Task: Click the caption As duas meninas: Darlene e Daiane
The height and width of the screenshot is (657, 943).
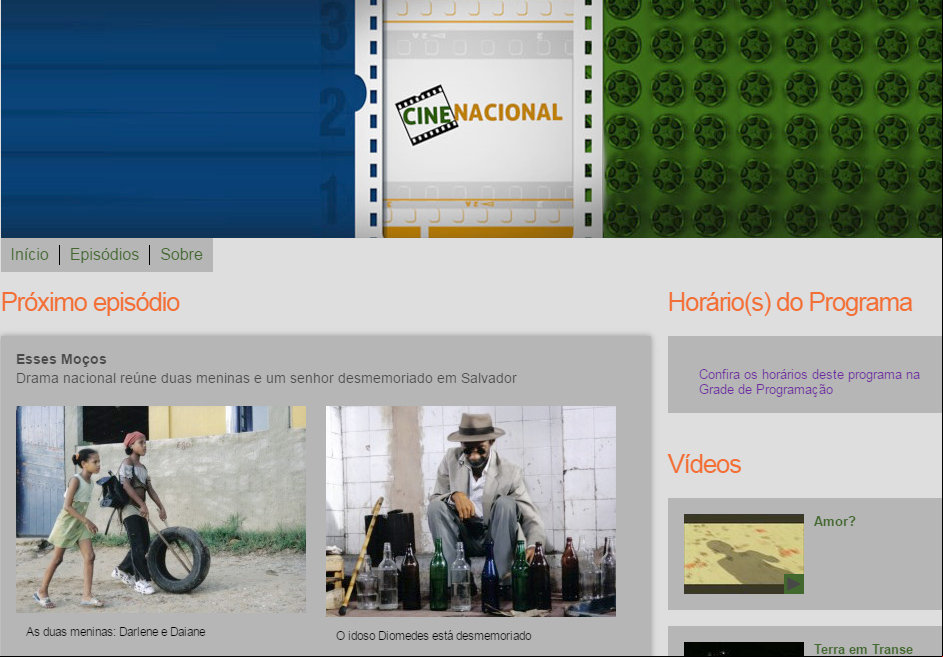Action: tap(115, 632)
